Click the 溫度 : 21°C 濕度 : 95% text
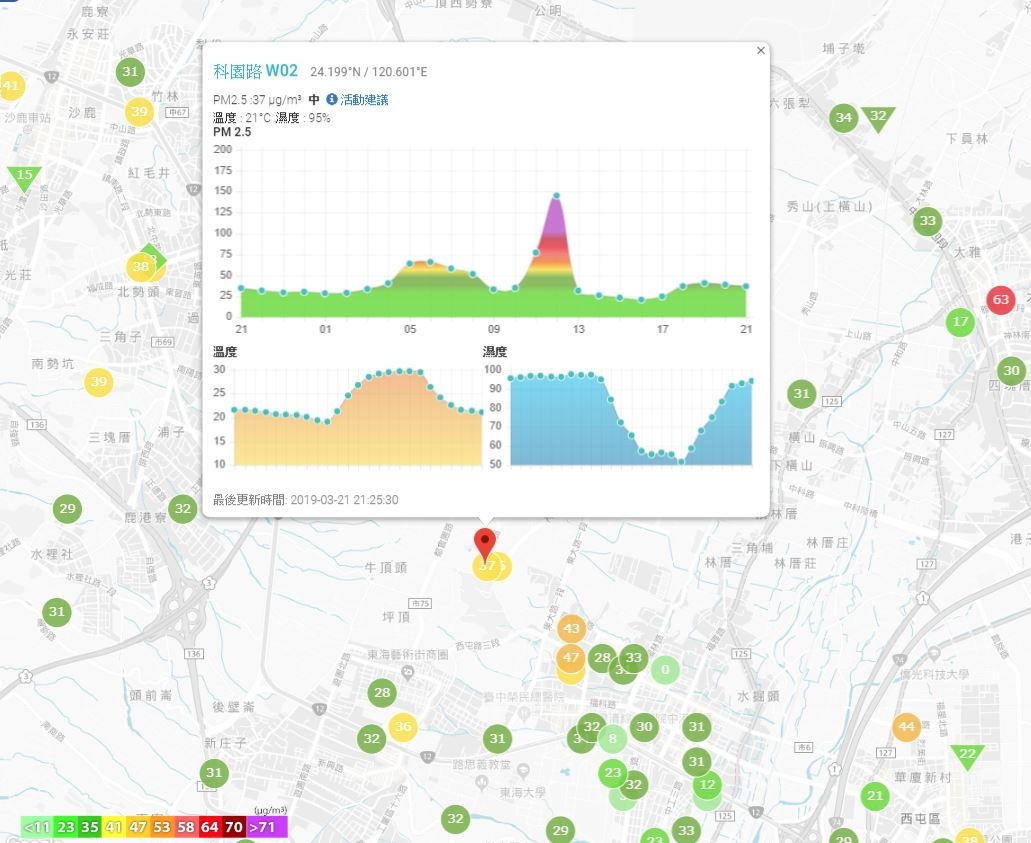The image size is (1031, 843). 272,118
